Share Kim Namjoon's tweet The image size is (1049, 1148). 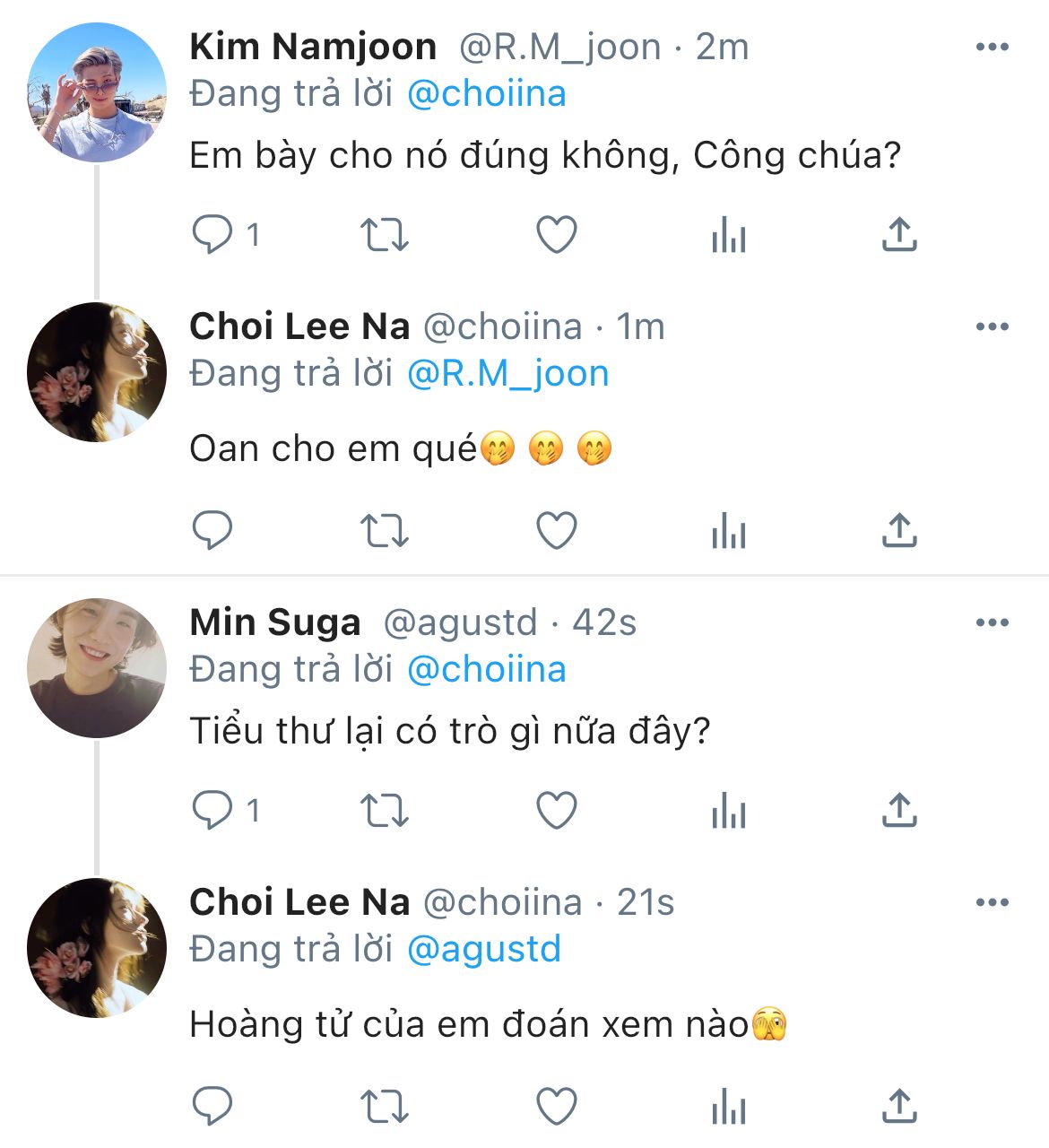pyautogui.click(x=899, y=235)
